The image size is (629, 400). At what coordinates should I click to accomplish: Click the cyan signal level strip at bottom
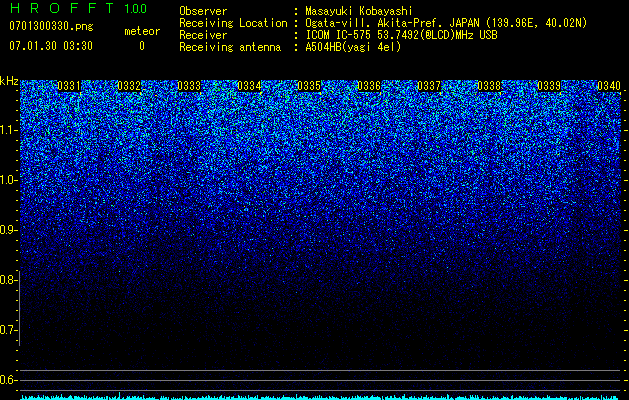(320, 397)
